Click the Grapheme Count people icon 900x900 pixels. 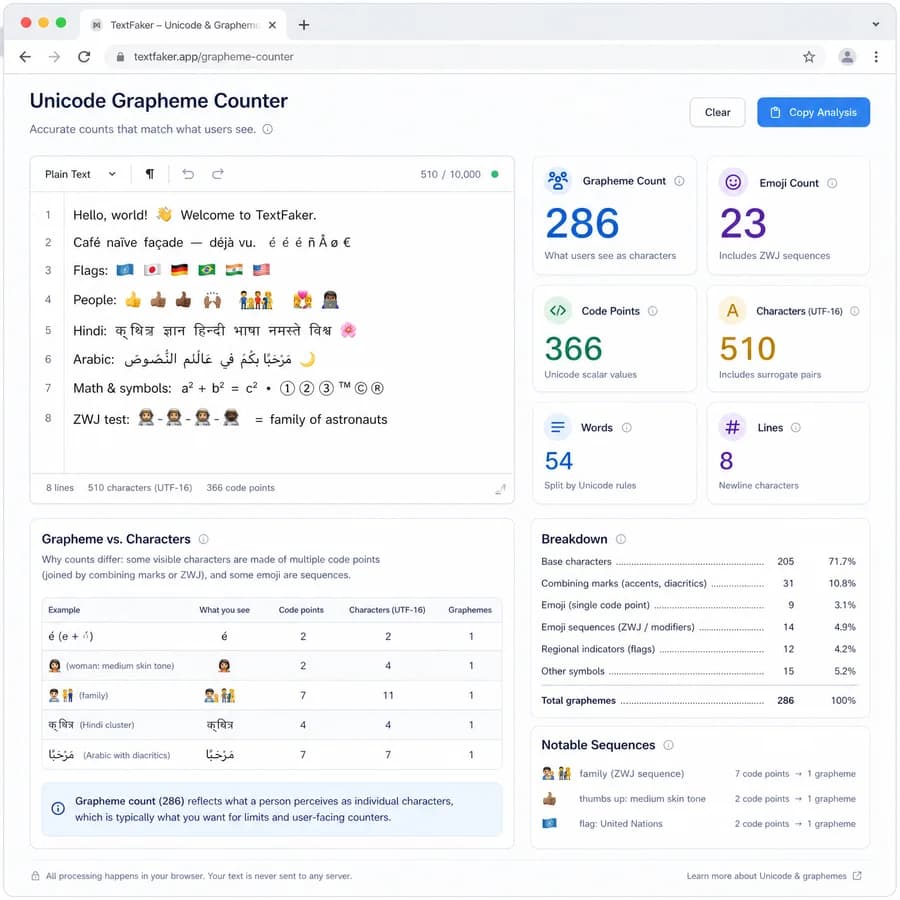[557, 181]
